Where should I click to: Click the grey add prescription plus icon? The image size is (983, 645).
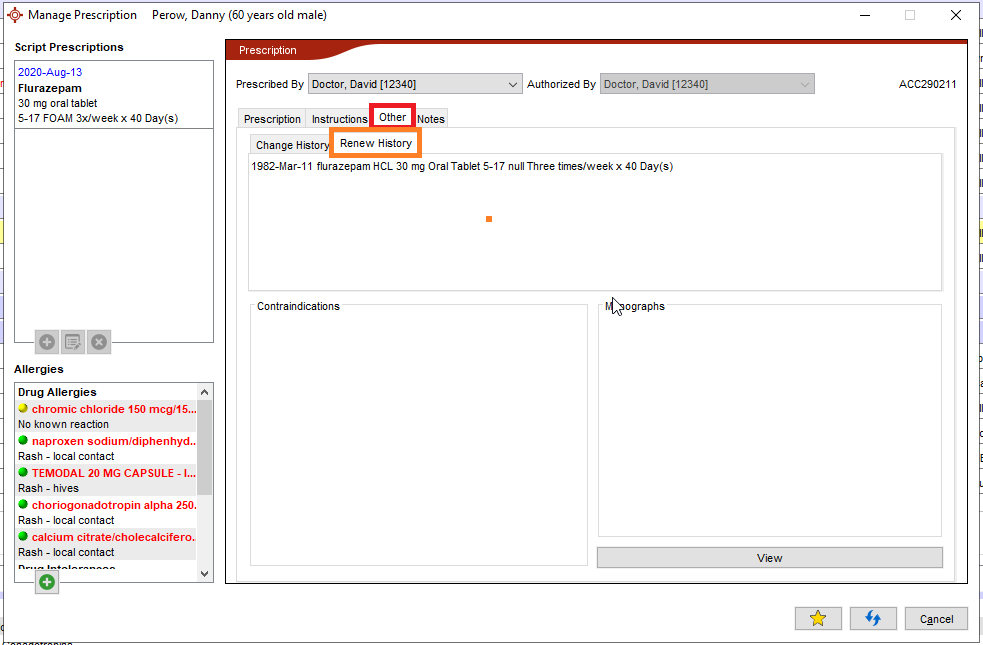(47, 342)
